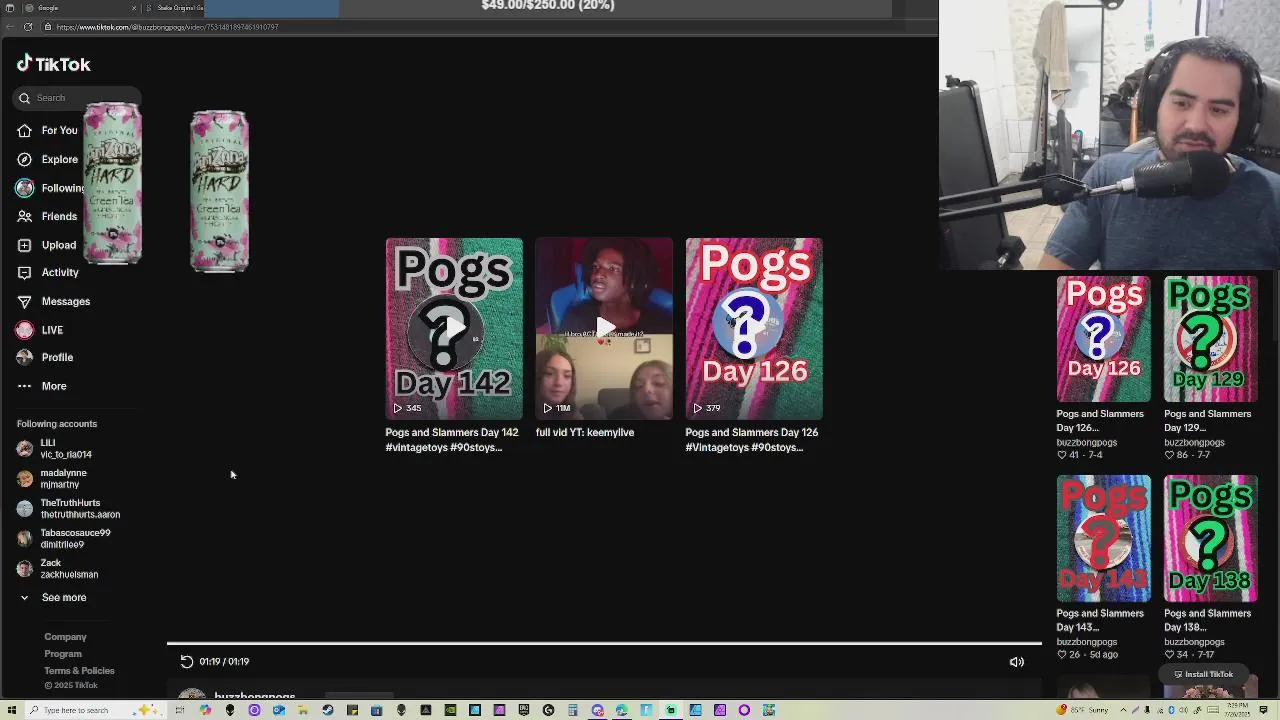Viewport: 1280px width, 720px height.
Task: Open Zack zackhuelsman account
Action: coord(58,569)
